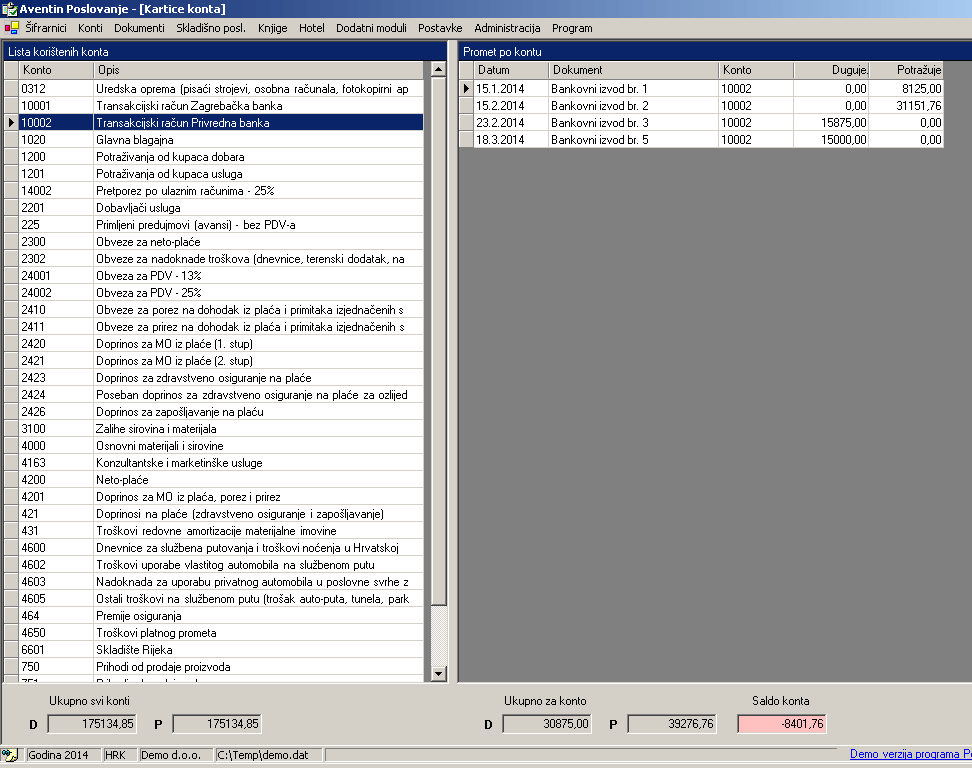972x768 pixels.
Task: Expand the Administracija menu
Action: pyautogui.click(x=507, y=28)
